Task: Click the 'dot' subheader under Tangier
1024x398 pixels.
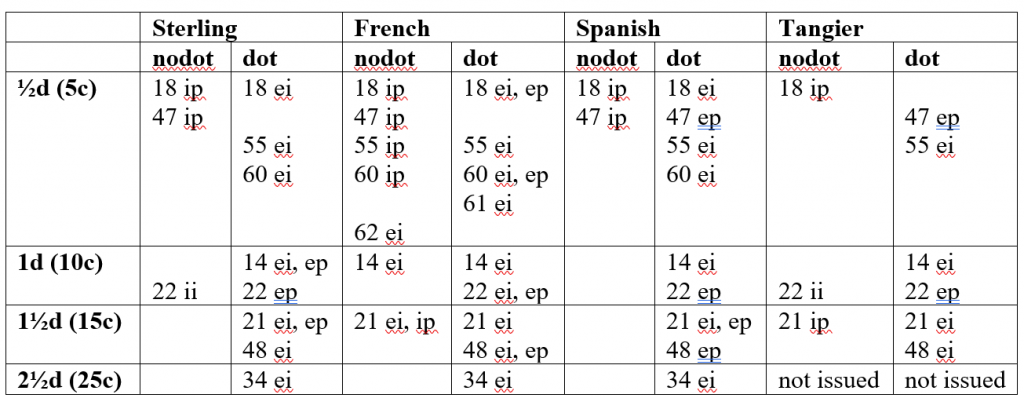Action: pyautogui.click(x=922, y=59)
